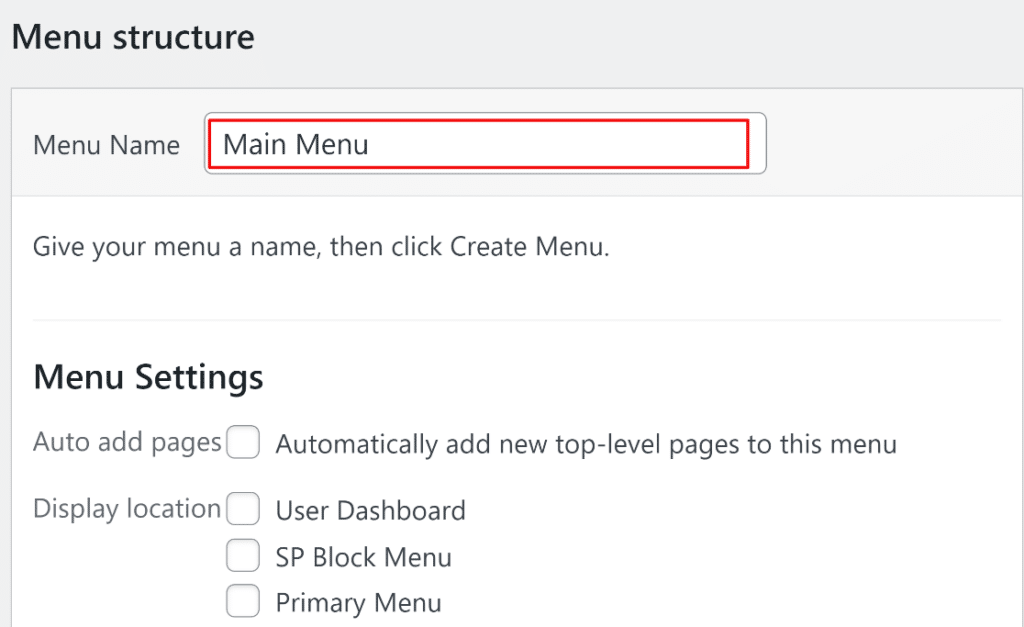Click the Menu structure page heading
The height and width of the screenshot is (627, 1024).
point(133,37)
